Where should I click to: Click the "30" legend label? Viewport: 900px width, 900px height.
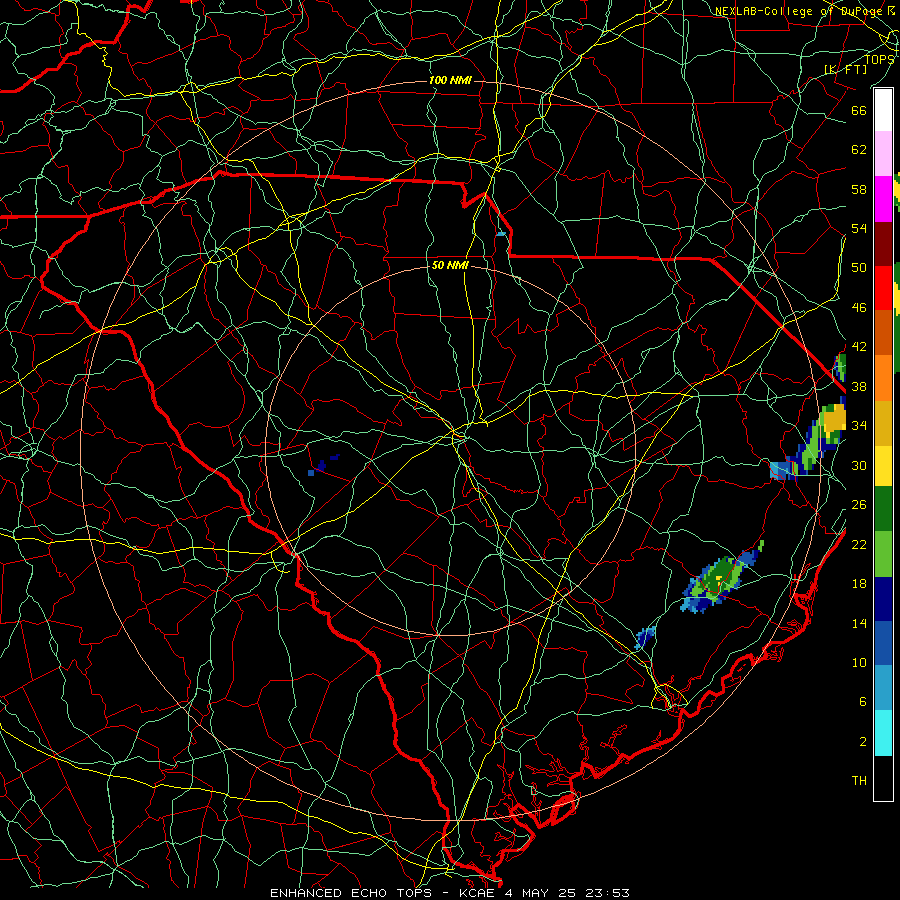859,465
